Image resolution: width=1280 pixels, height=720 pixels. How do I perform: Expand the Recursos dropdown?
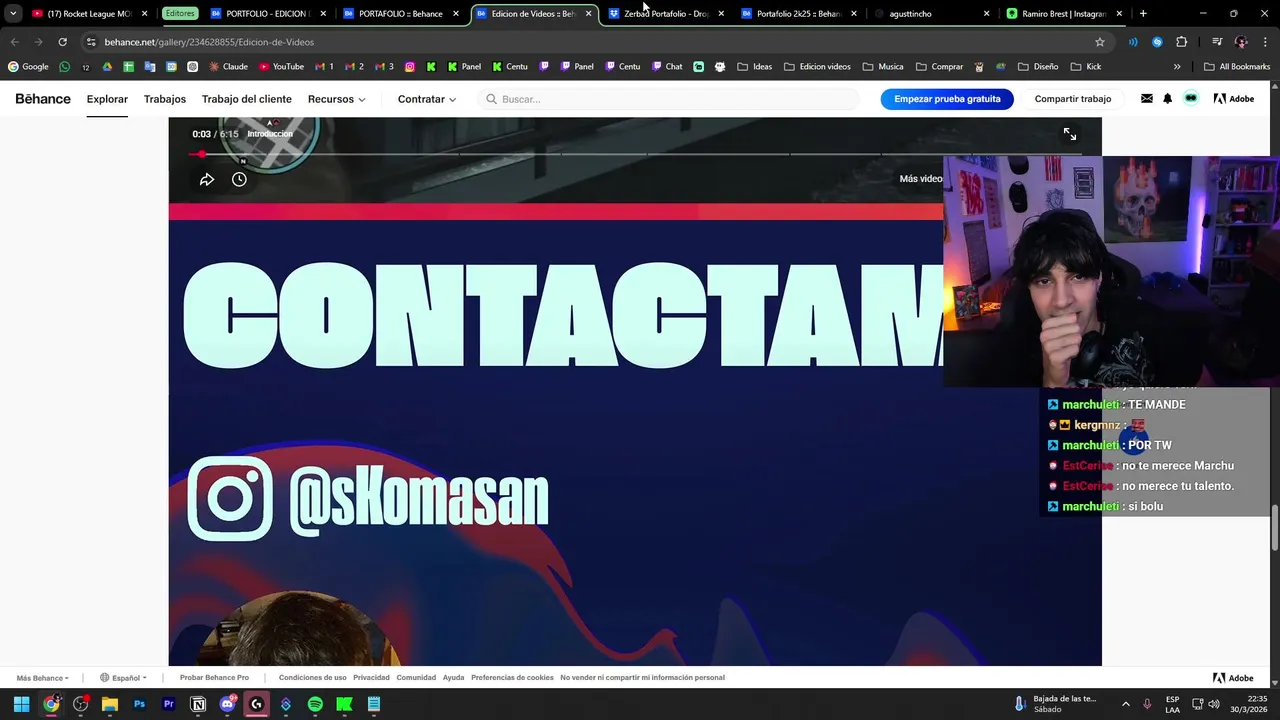(337, 99)
